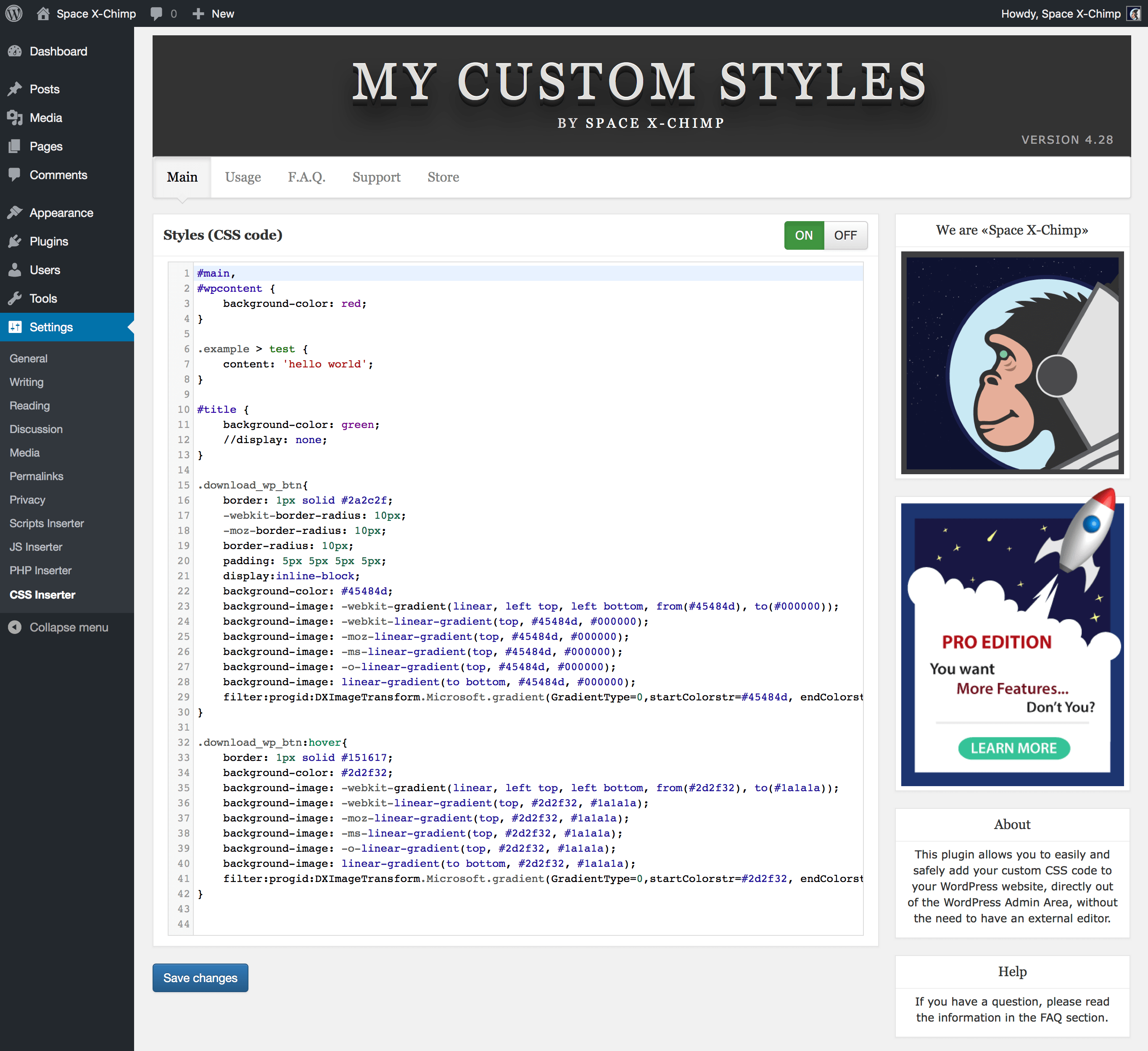Click the Appearance paintbrush icon
This screenshot has height=1051, width=1148.
(15, 212)
